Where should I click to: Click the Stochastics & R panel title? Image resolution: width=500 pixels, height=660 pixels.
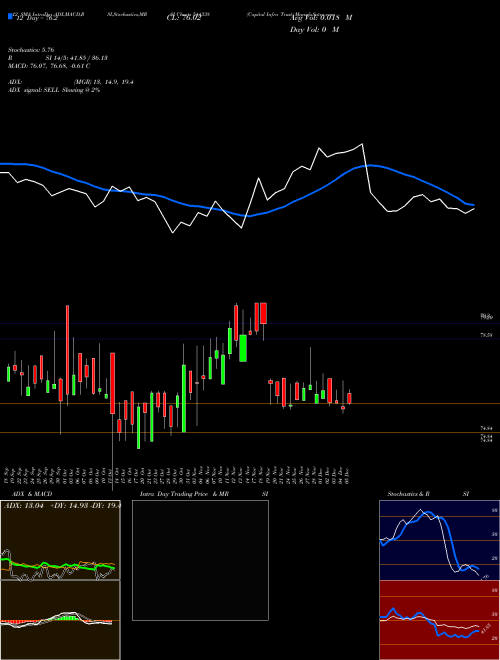pos(409,494)
